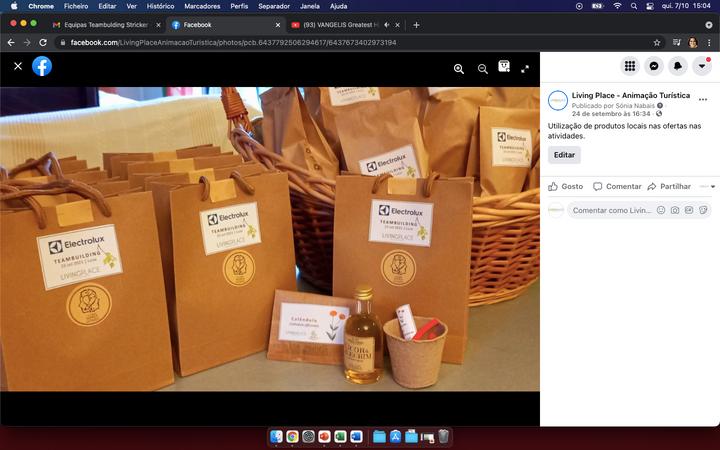Switch to the Equipas Teambuilding Gmail tab

click(x=106, y=25)
